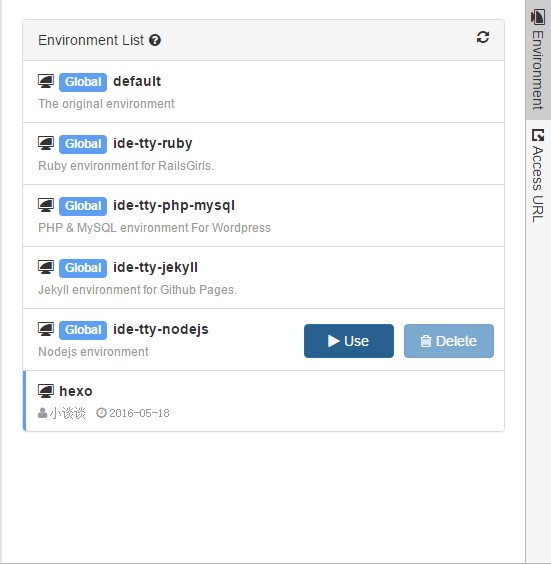Screen dimensions: 551x564
Task: Switch to the Environment side tab
Action: point(538,60)
